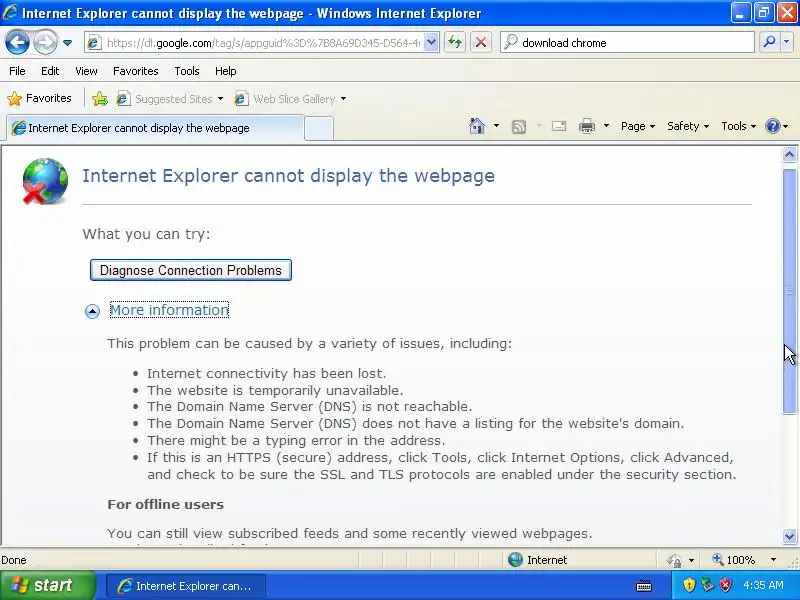The image size is (800, 600).
Task: Click the address bar URL field
Action: 263,43
